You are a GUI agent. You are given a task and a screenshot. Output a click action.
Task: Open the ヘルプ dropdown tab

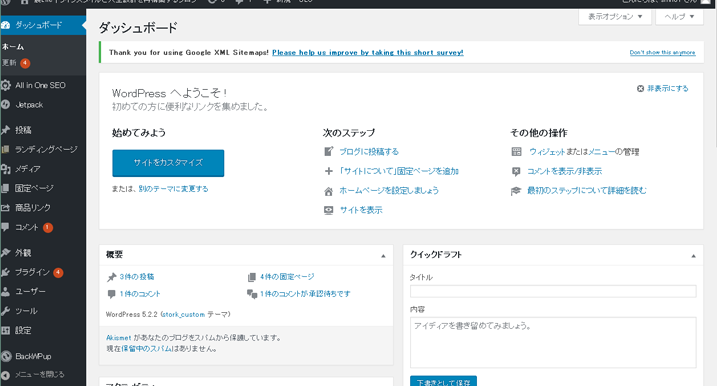coord(679,17)
